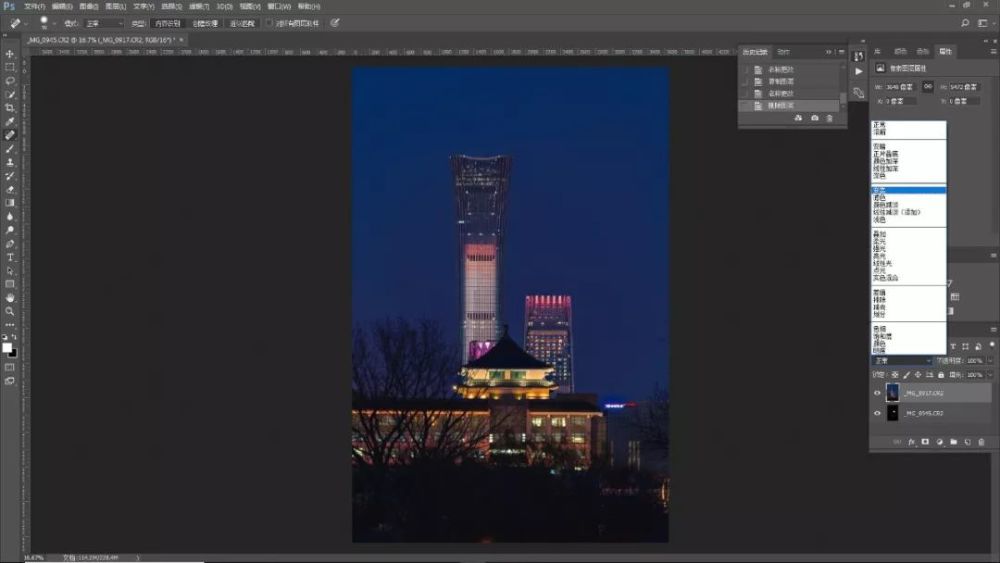Select the Crop tool

click(10, 108)
